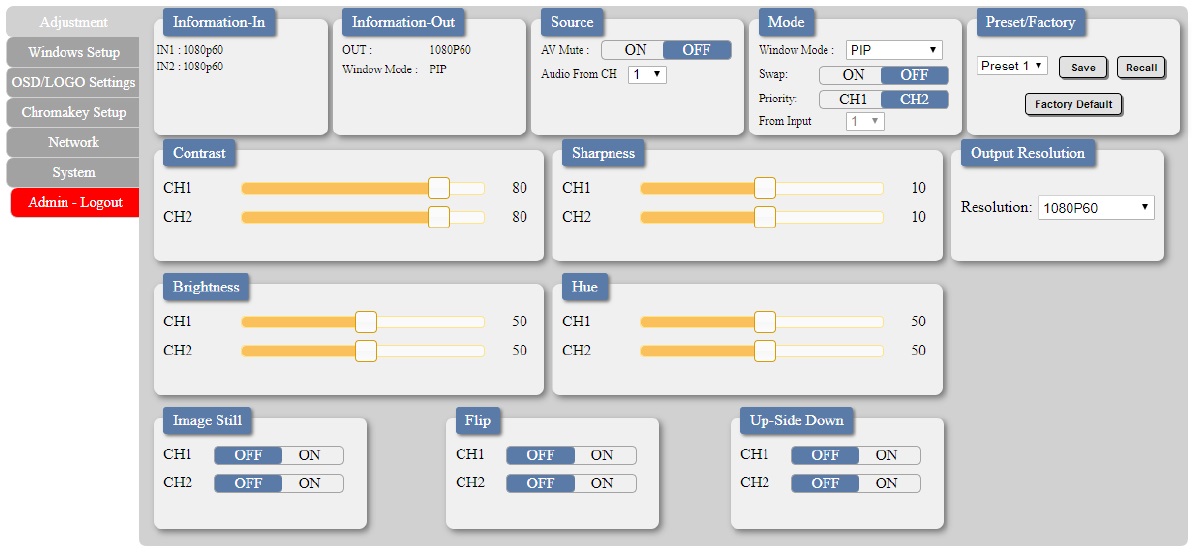This screenshot has height=554, width=1195.
Task: Open the System tab
Action: click(x=74, y=172)
